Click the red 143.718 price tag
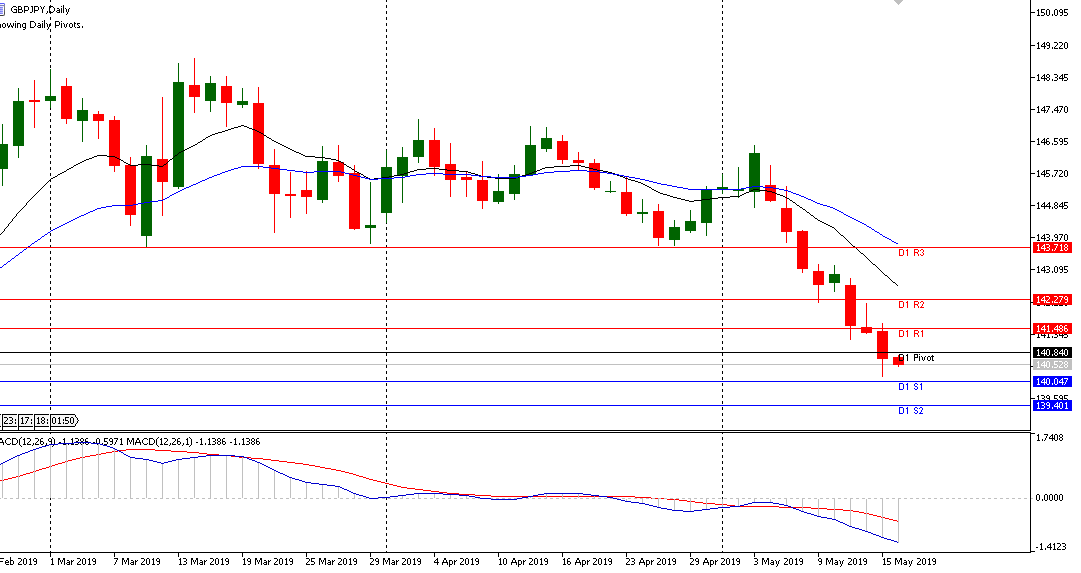 click(x=1053, y=248)
